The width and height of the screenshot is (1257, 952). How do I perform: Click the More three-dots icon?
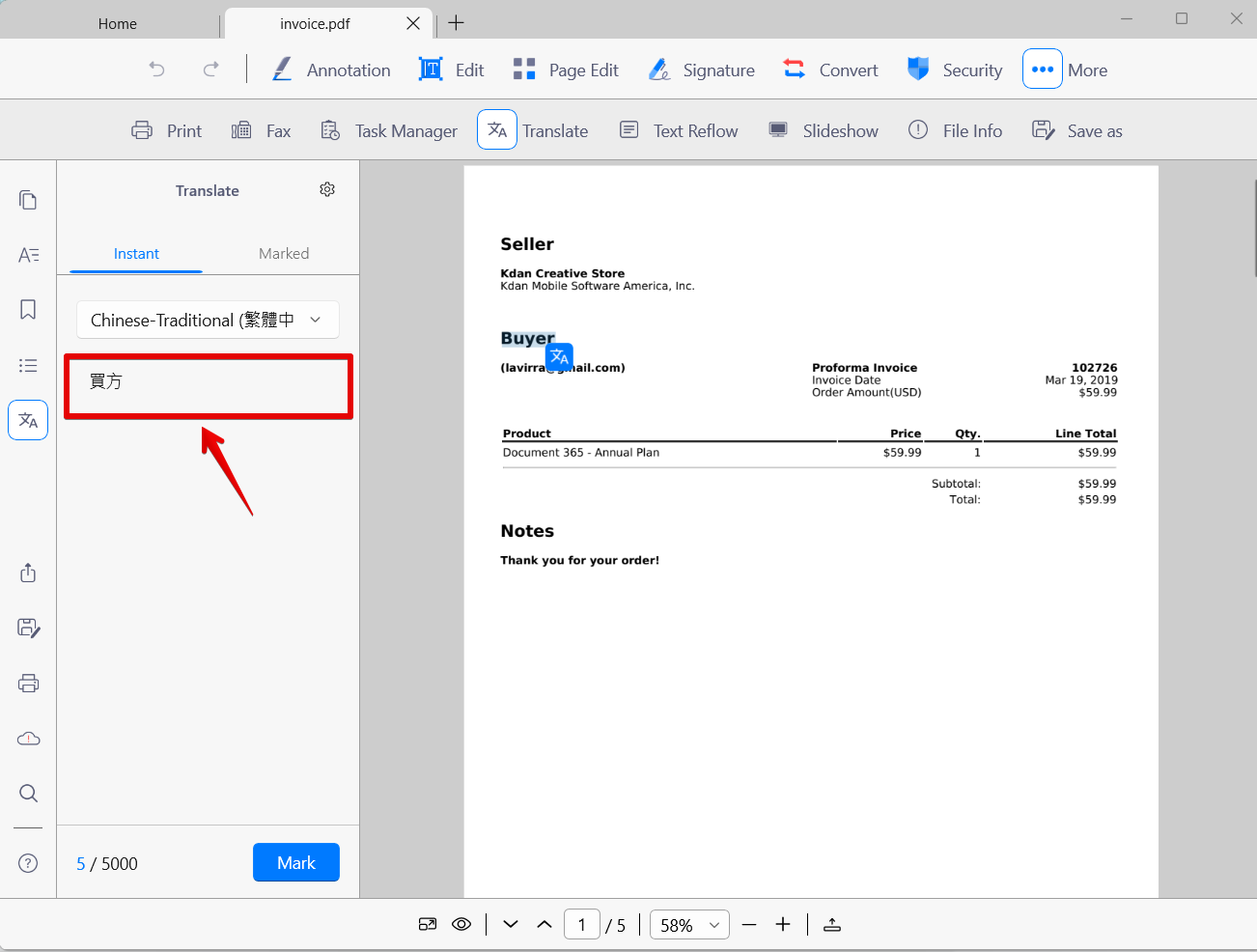(1043, 70)
